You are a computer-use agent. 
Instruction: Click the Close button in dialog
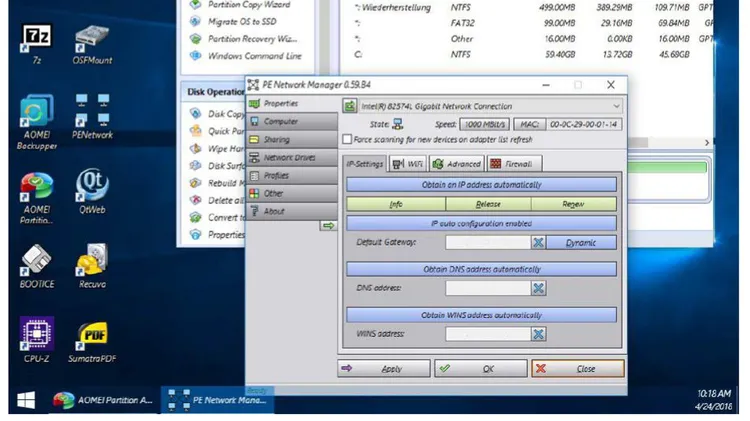(577, 369)
